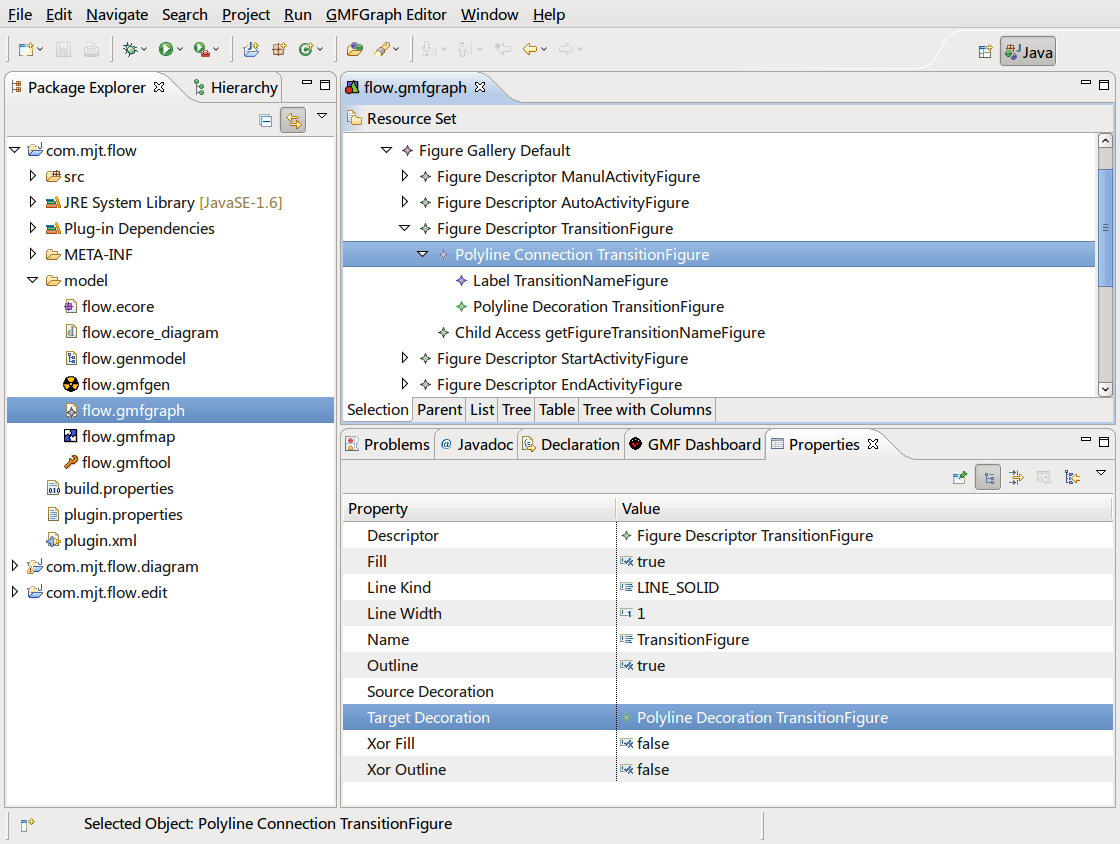Expand the com.mjt.flow.diagram project
The height and width of the screenshot is (844, 1120).
15,567
